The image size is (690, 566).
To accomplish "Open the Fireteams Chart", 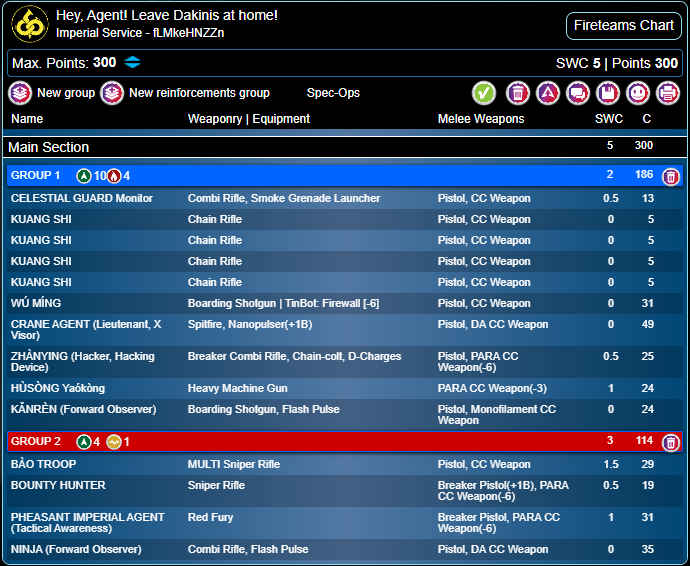I will tap(624, 26).
